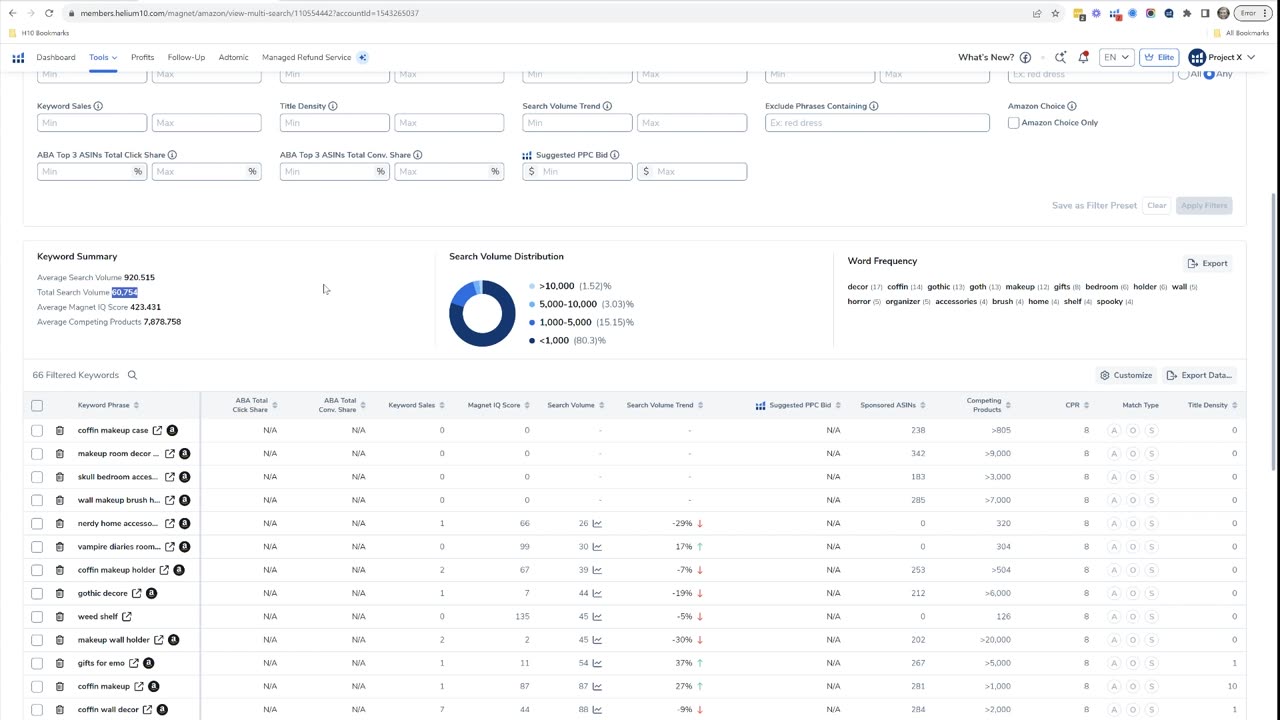Delete the coffin makeup case row
This screenshot has width=1280, height=720.
click(x=59, y=430)
